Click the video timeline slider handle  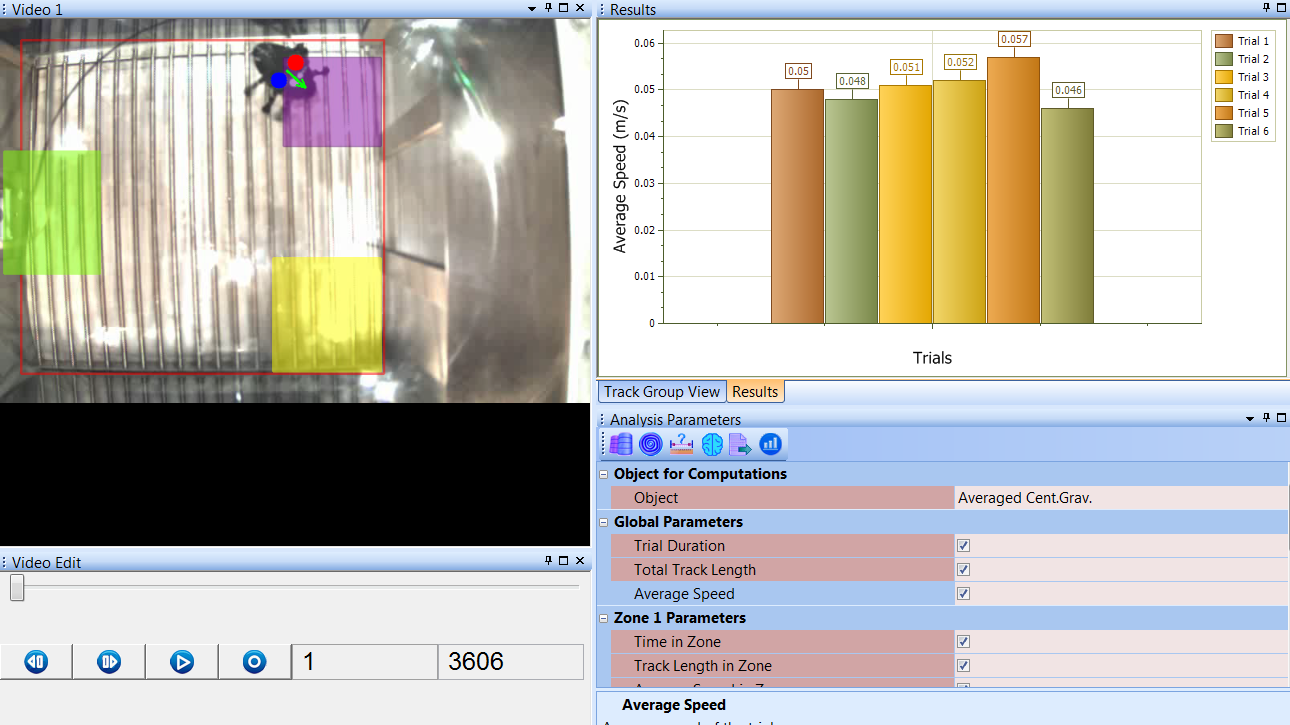coord(17,588)
